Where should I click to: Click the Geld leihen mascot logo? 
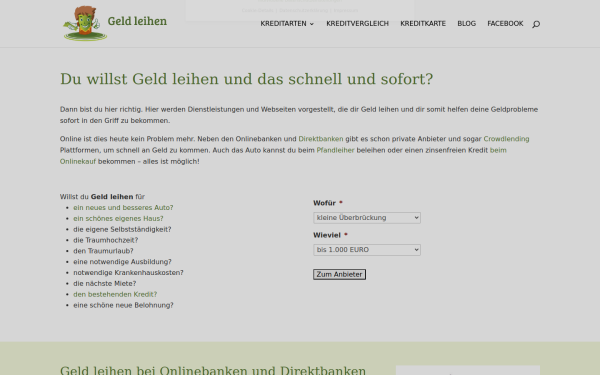click(85, 23)
